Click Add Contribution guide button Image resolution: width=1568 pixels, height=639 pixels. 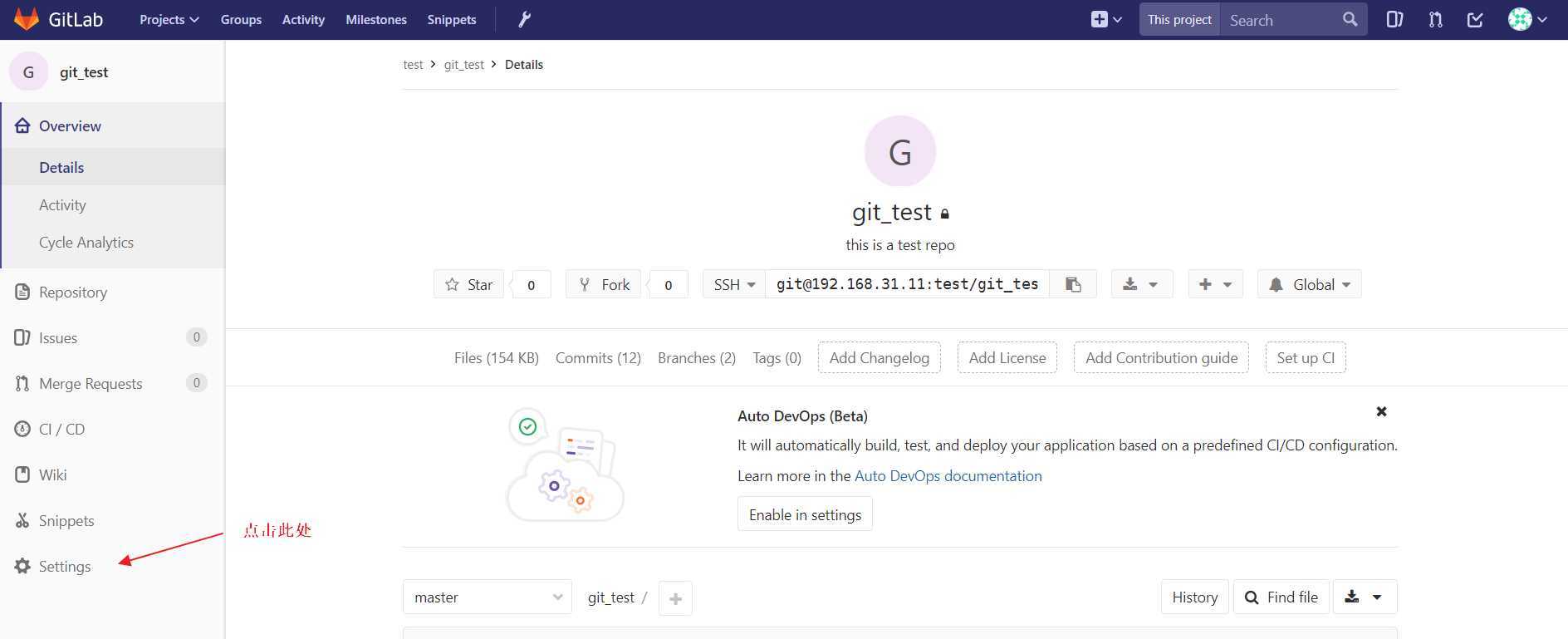(x=1161, y=357)
